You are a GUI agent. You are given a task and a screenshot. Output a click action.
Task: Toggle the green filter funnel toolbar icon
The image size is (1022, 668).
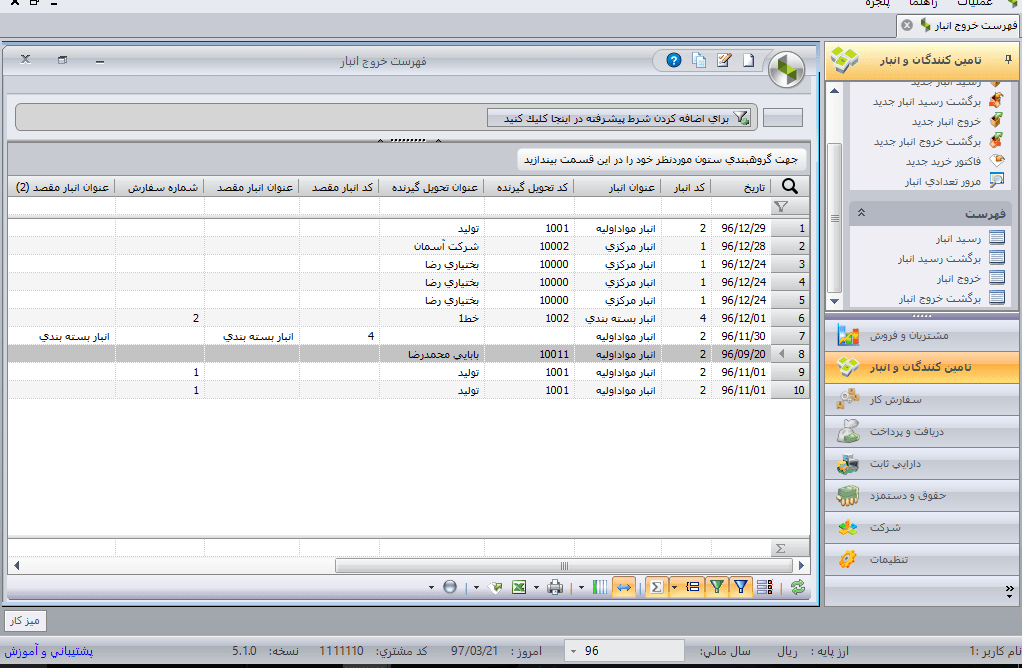click(717, 587)
